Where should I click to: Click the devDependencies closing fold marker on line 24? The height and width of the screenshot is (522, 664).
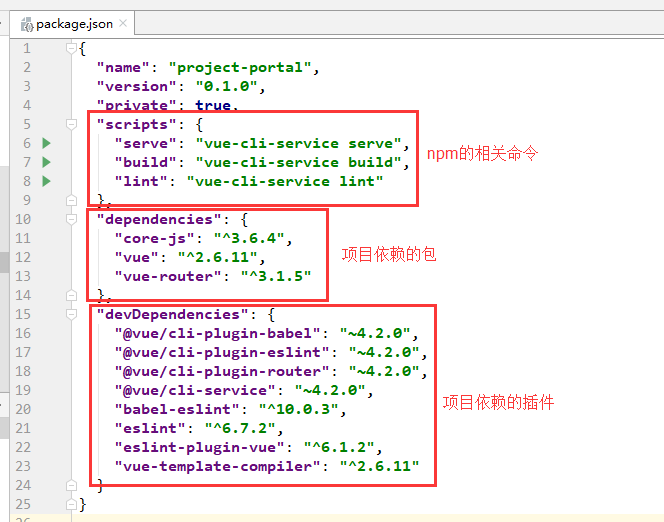[71, 485]
